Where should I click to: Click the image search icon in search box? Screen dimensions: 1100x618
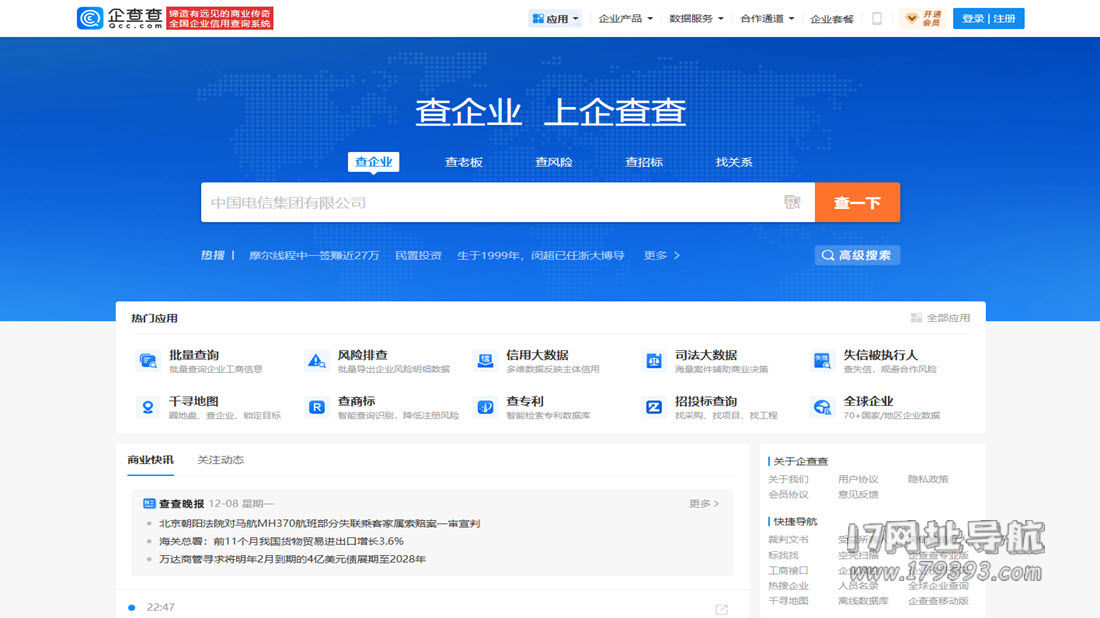(792, 202)
